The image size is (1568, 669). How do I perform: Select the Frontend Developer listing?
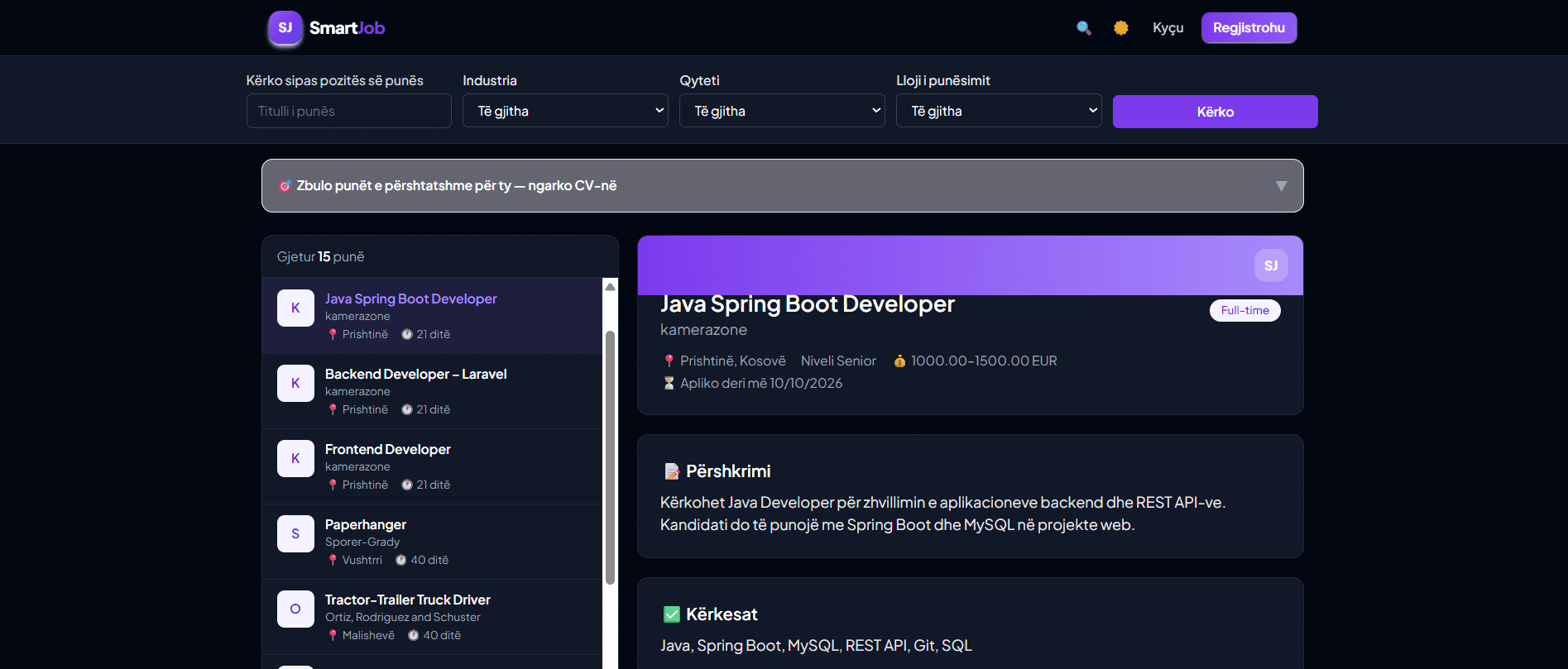tap(432, 466)
